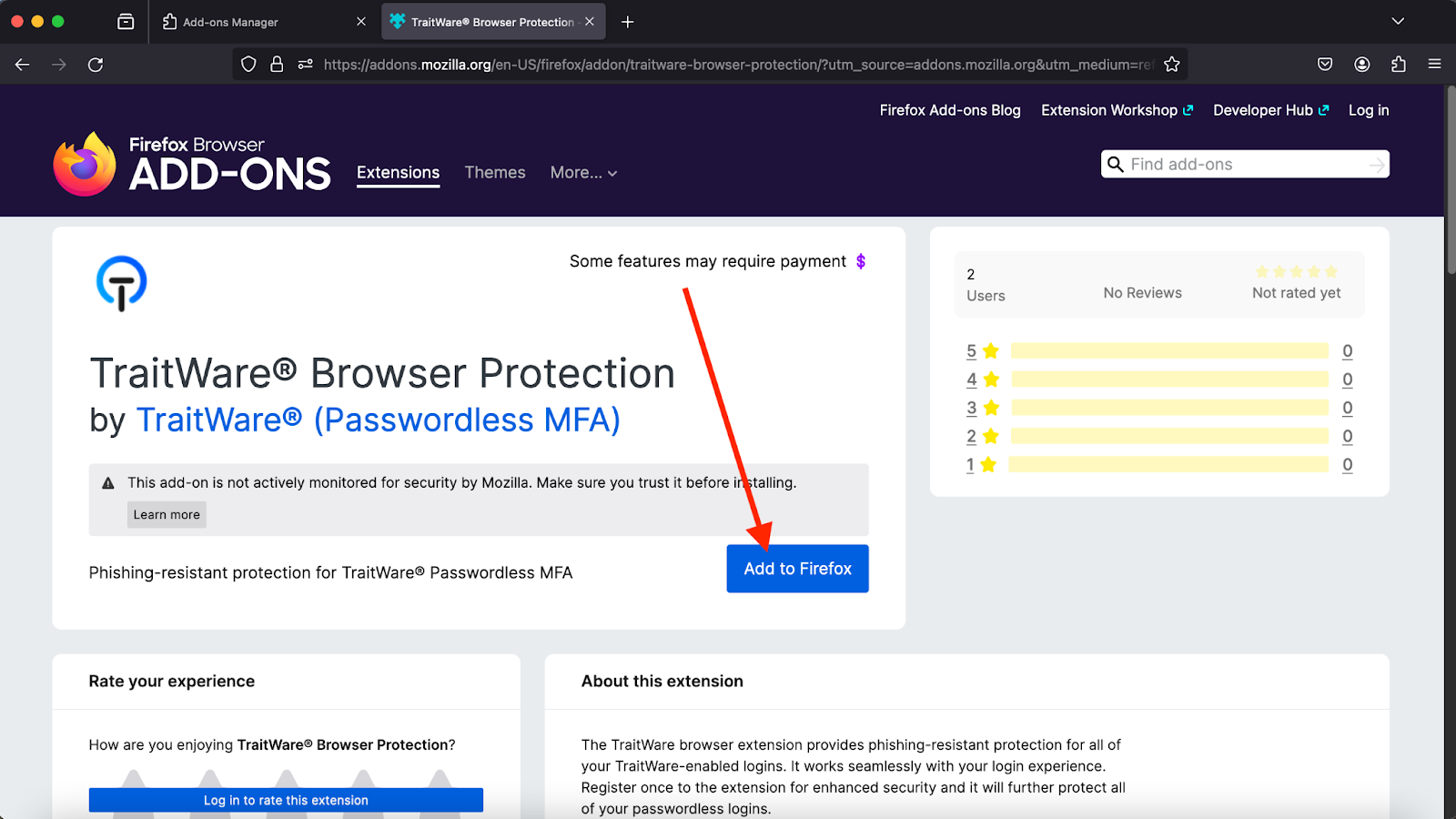Expand the More... menu

coord(583,173)
